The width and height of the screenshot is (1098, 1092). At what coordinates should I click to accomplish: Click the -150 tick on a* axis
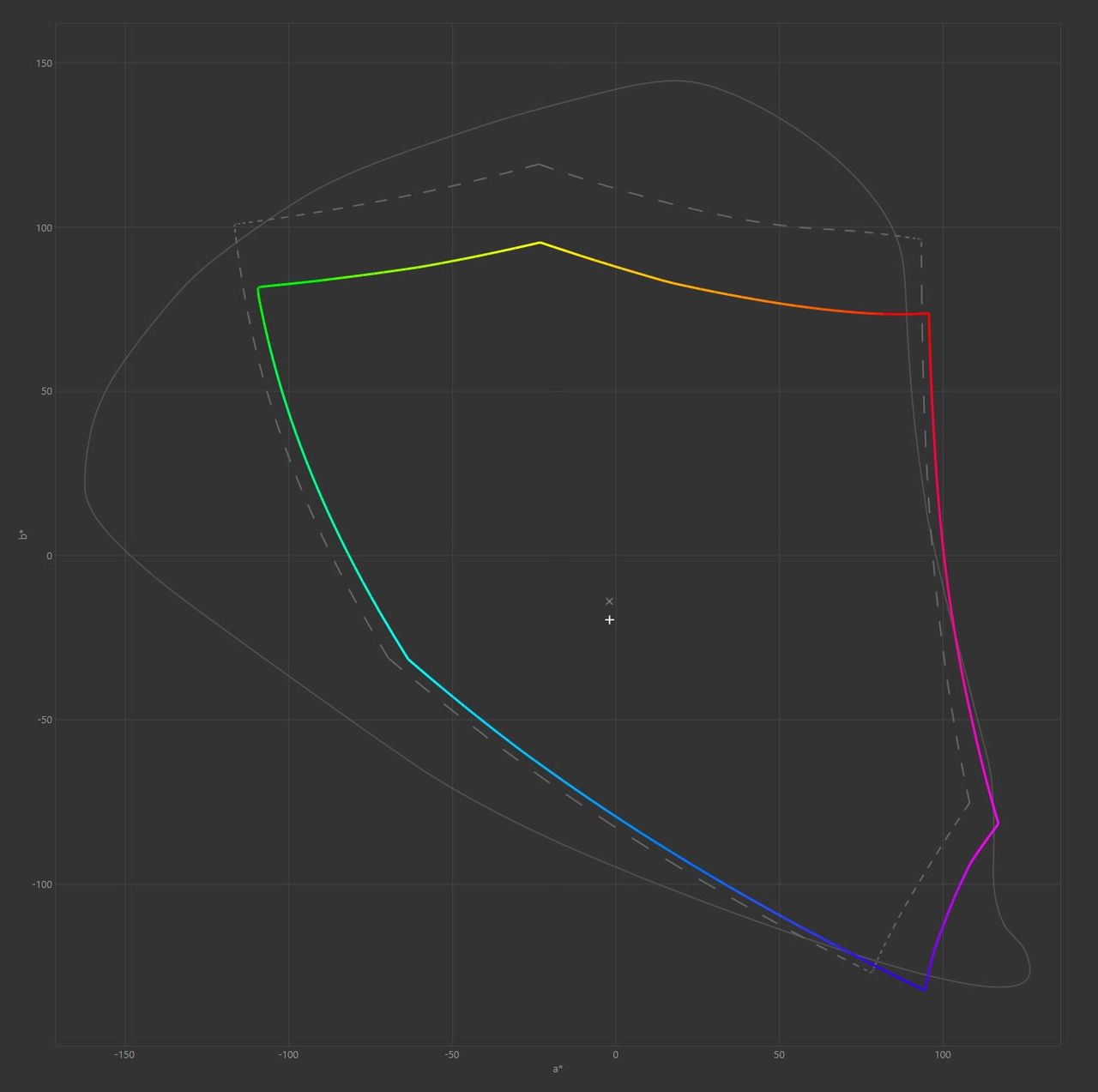(124, 1055)
